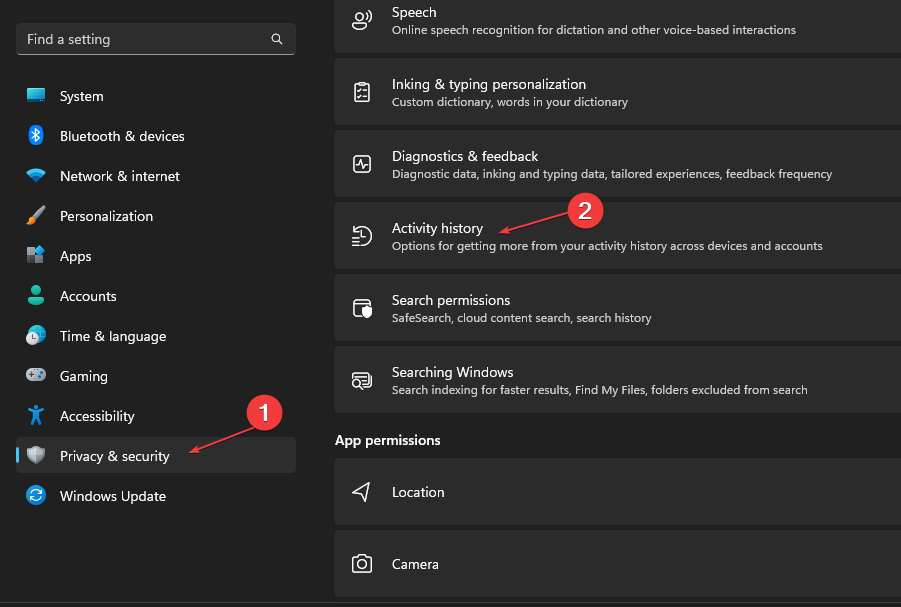Click the search magnifier icon

277,39
